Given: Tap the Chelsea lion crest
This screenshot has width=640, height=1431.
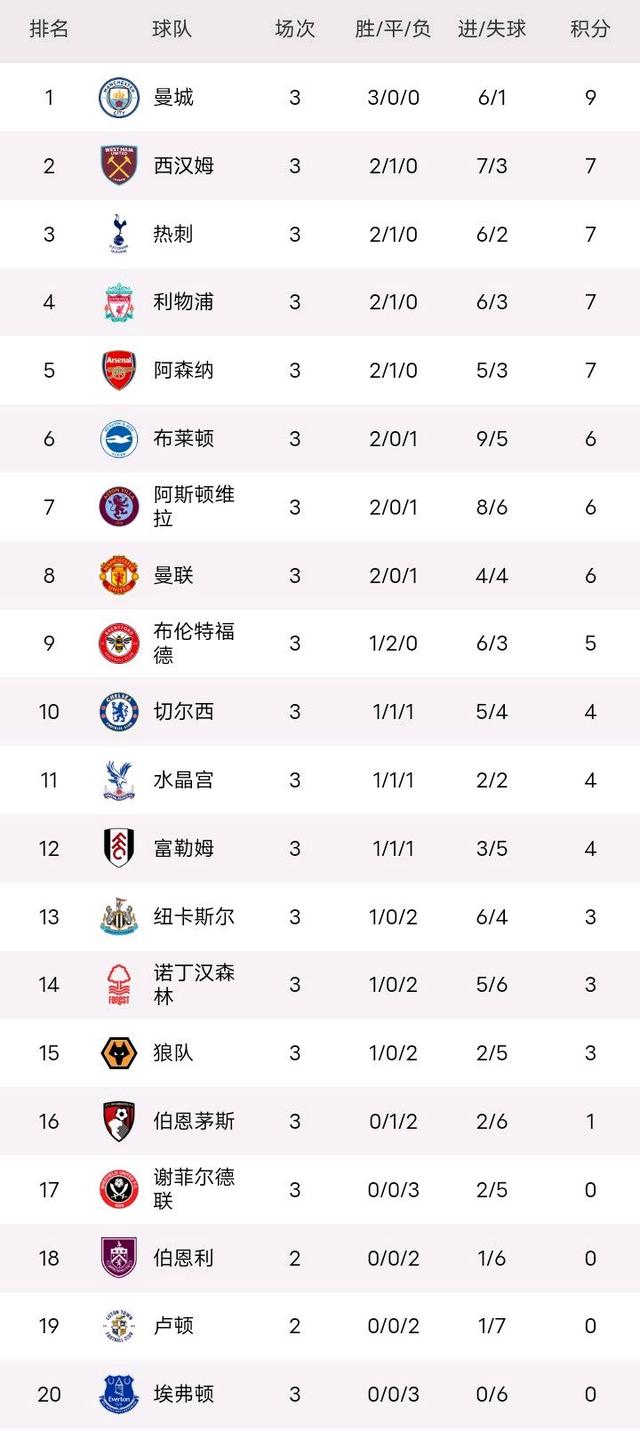Looking at the screenshot, I should coord(119,712).
